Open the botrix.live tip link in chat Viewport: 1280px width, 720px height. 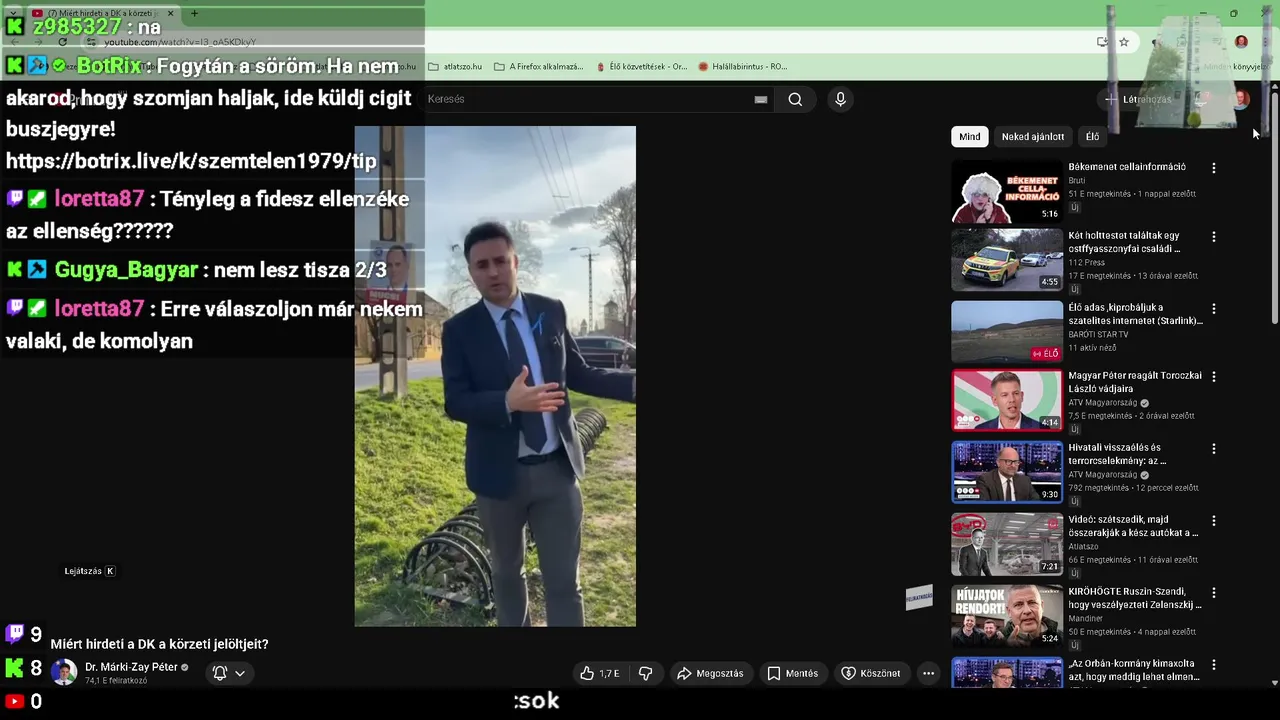191,162
